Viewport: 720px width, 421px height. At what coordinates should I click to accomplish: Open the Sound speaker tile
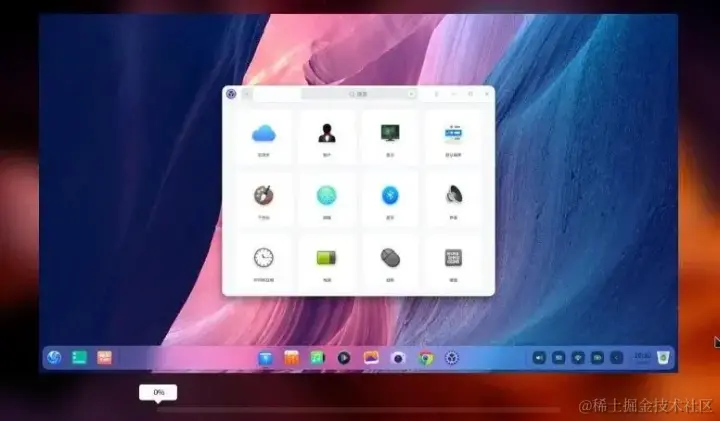tap(453, 199)
